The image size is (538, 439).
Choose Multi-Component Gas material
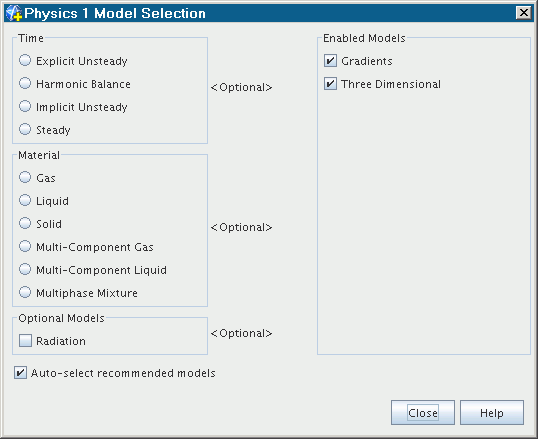point(25,246)
